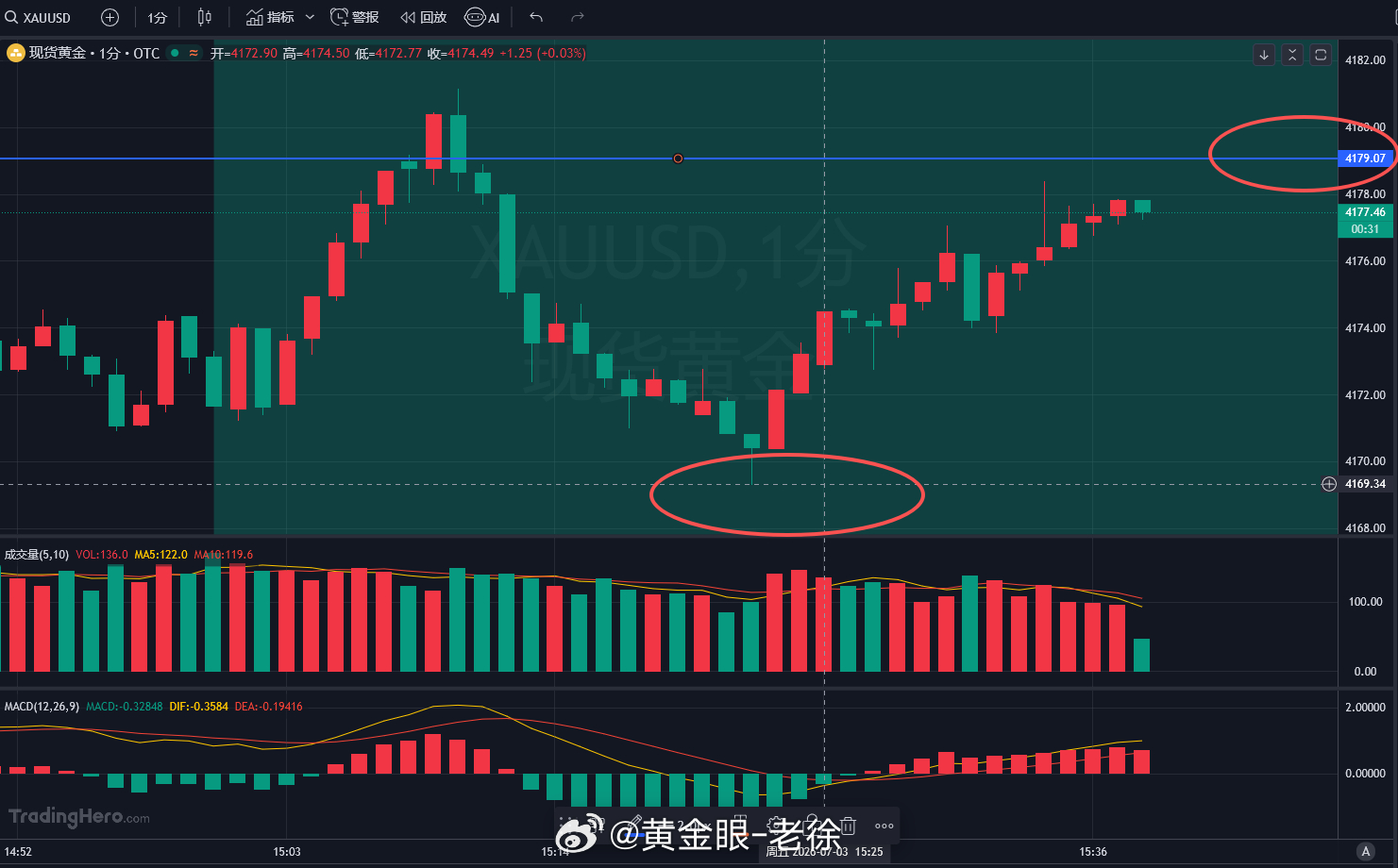Expand the chevron next to 指标
The width and height of the screenshot is (1398, 868).
[310, 17]
